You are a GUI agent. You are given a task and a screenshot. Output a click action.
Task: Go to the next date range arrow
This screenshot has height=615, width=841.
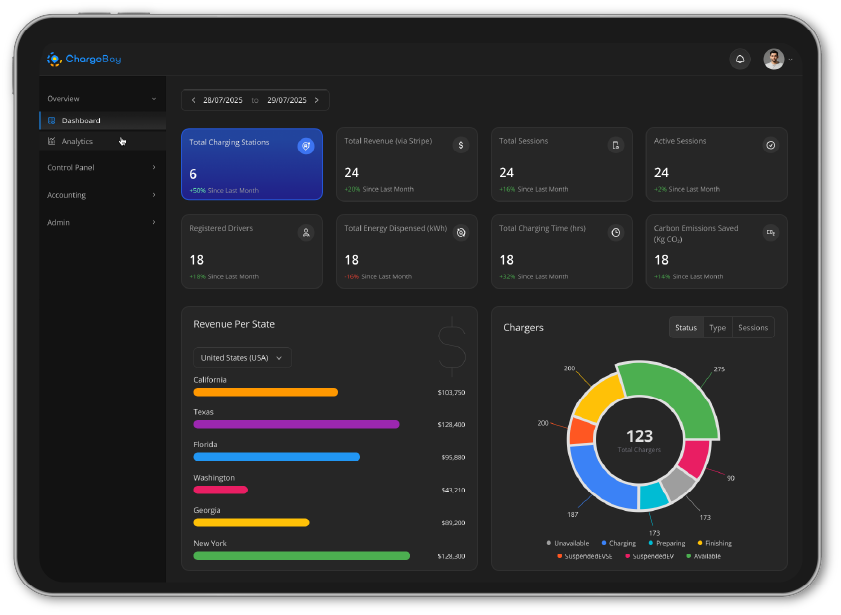click(x=317, y=100)
